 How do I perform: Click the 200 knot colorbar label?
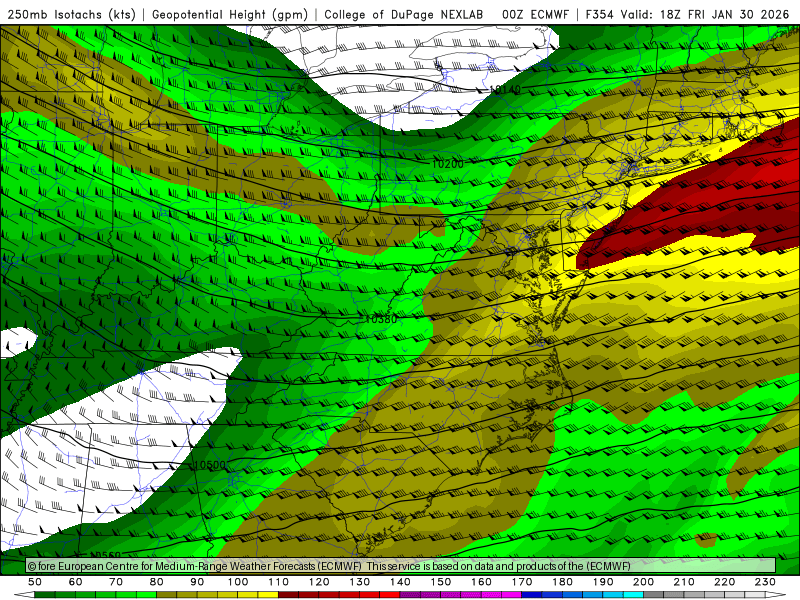click(644, 582)
